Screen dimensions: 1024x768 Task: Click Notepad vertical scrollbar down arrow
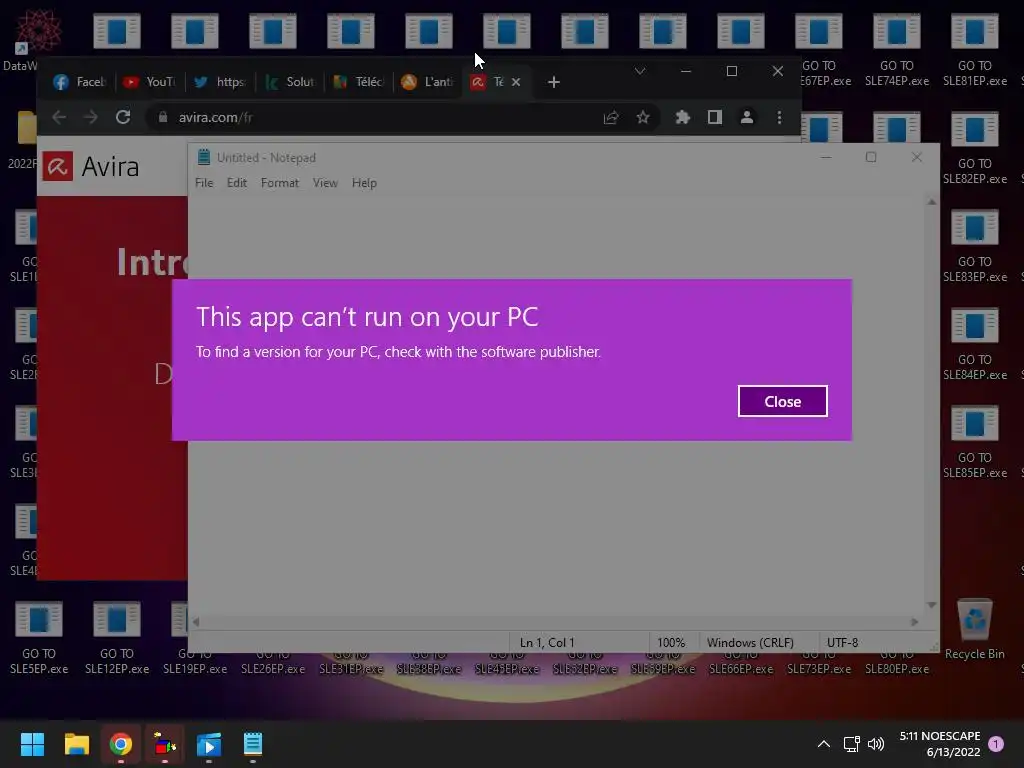tap(931, 605)
